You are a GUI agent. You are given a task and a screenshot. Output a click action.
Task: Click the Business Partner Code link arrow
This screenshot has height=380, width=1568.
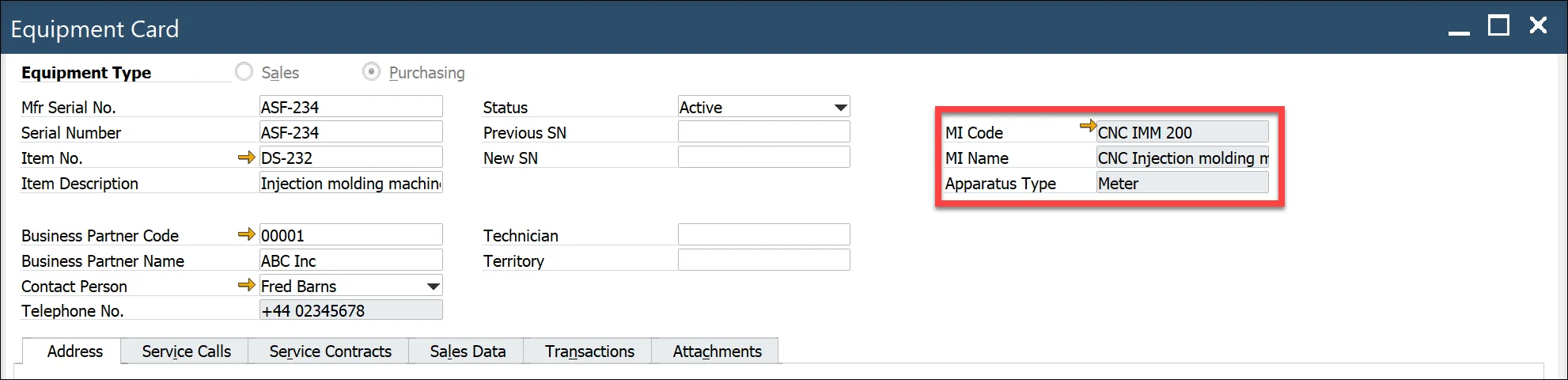click(x=246, y=235)
